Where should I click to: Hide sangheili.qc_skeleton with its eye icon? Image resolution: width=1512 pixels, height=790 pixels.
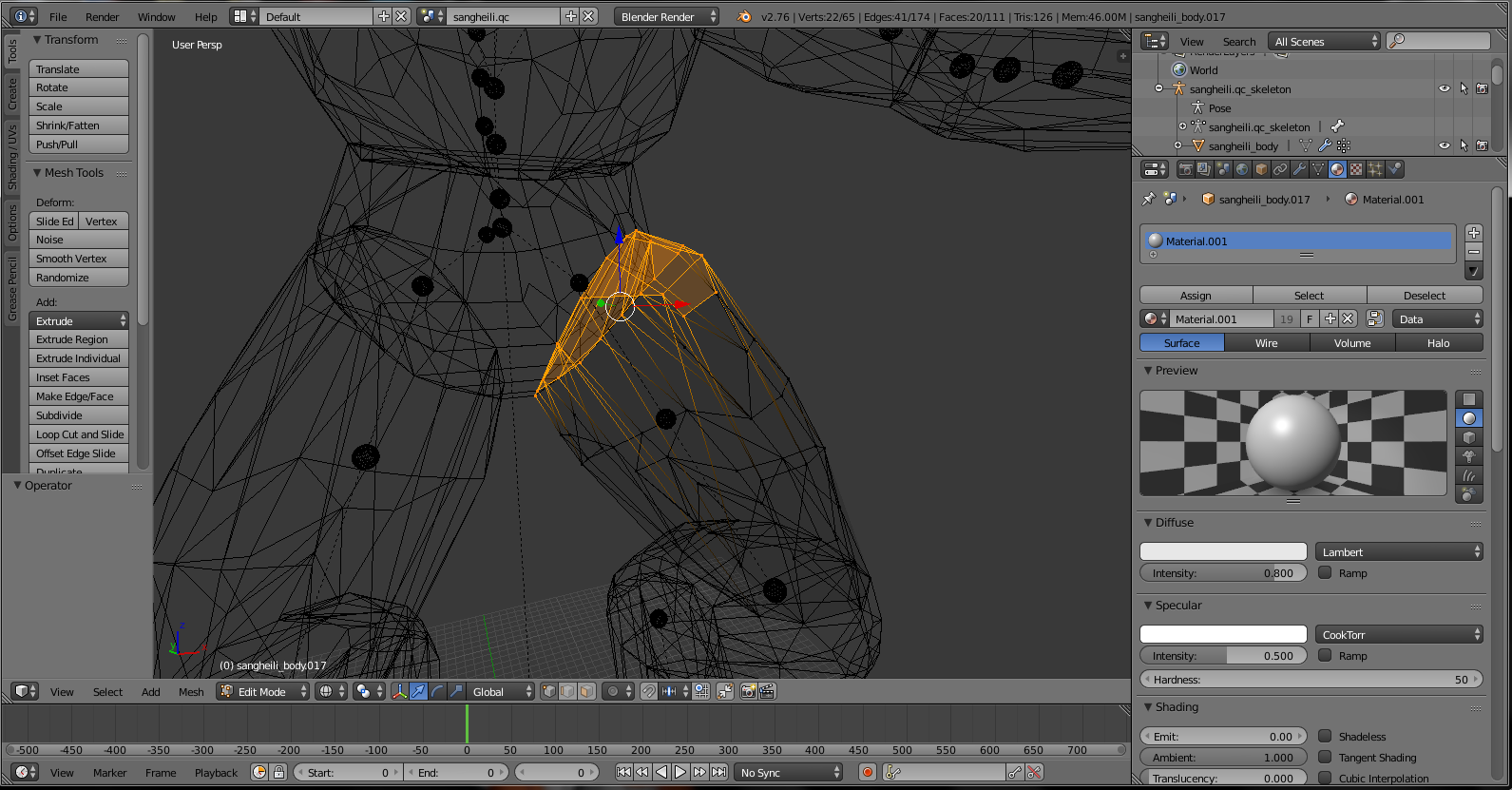pos(1444,88)
